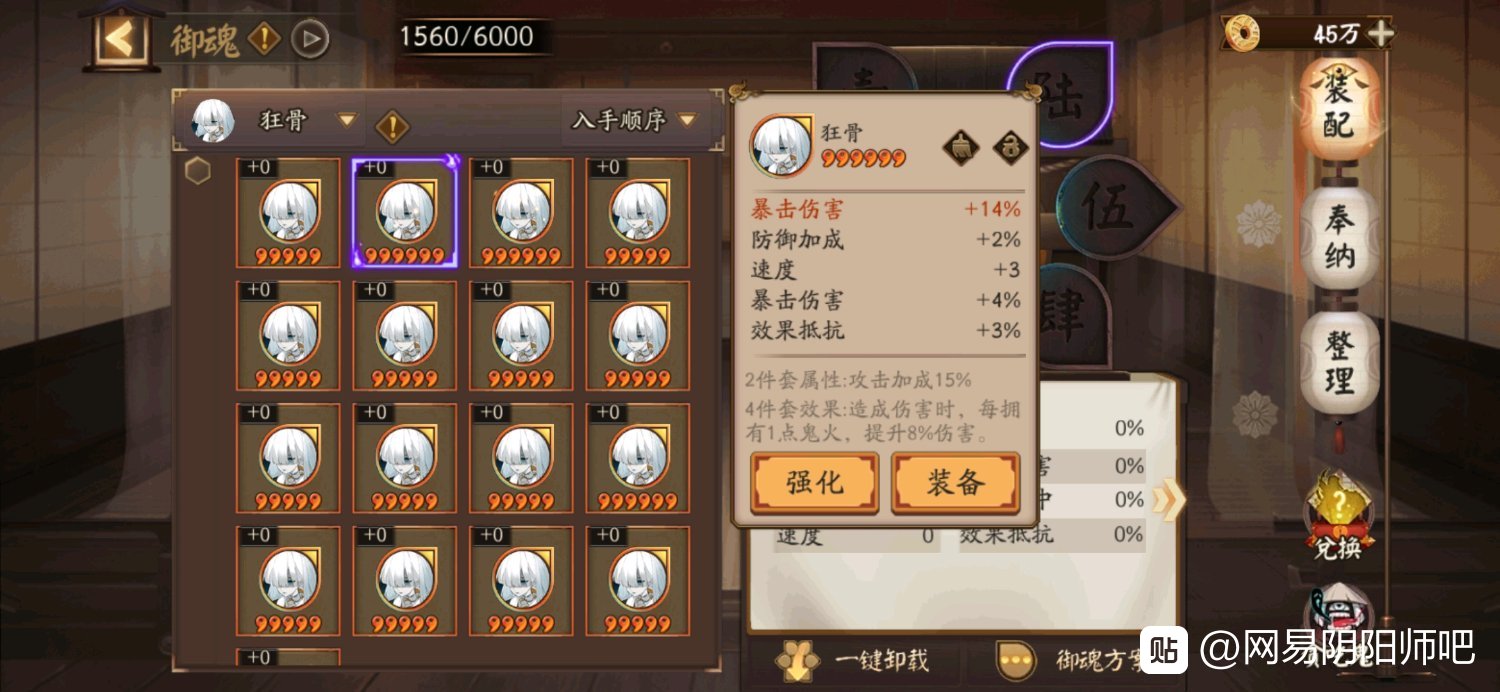The image size is (1500, 692).
Task: Click the play icon beside 御魂 title
Action: (310, 39)
